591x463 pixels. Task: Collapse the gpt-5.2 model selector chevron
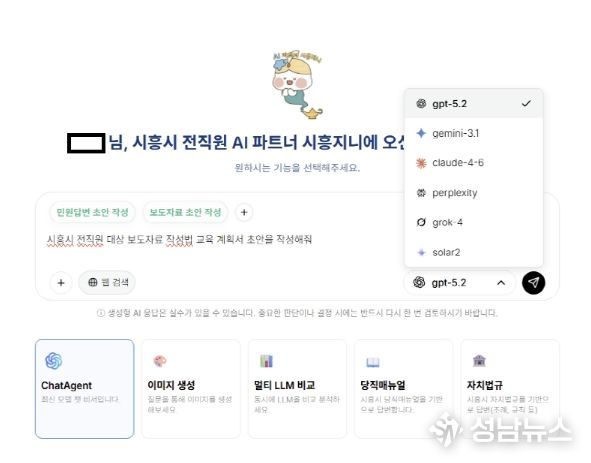pyautogui.click(x=501, y=283)
